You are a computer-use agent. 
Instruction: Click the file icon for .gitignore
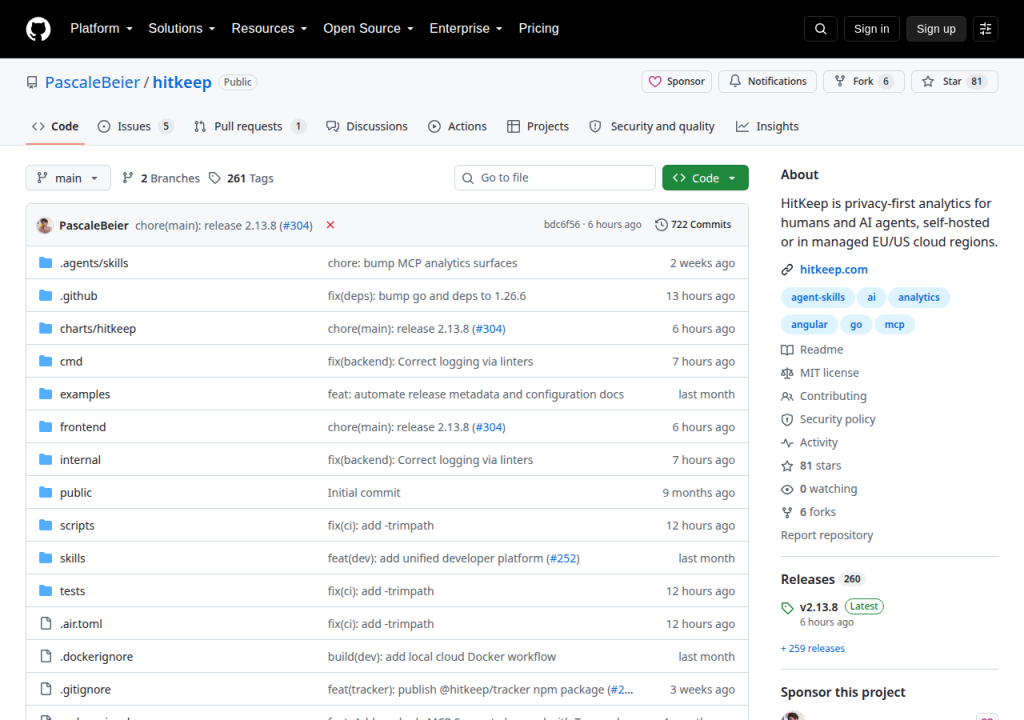(46, 689)
